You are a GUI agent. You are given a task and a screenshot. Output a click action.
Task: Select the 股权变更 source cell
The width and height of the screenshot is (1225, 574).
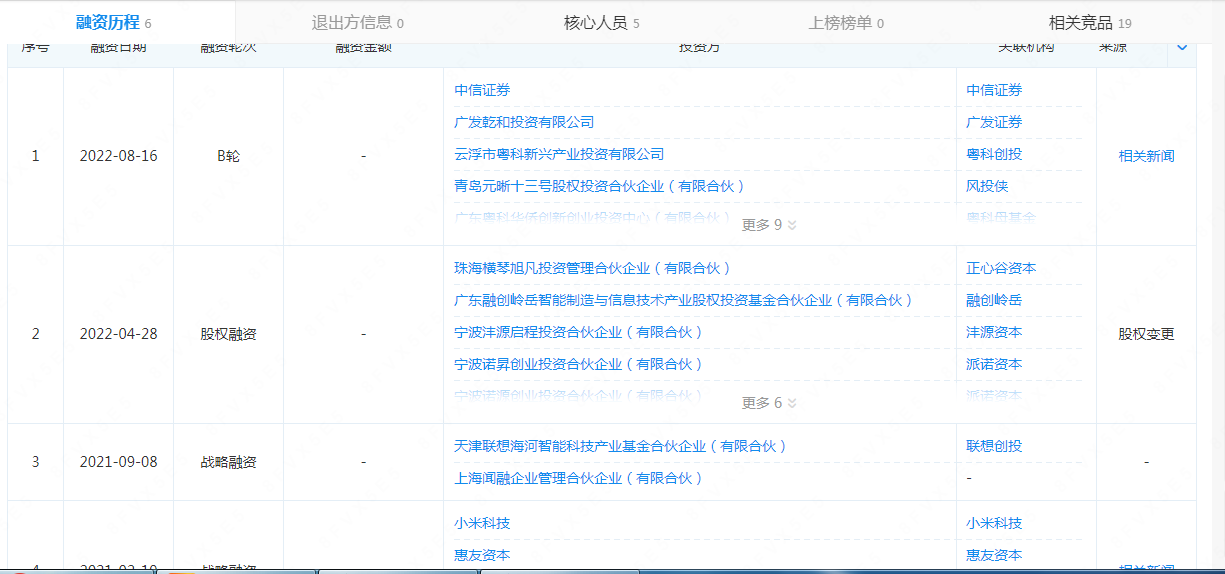1146,334
